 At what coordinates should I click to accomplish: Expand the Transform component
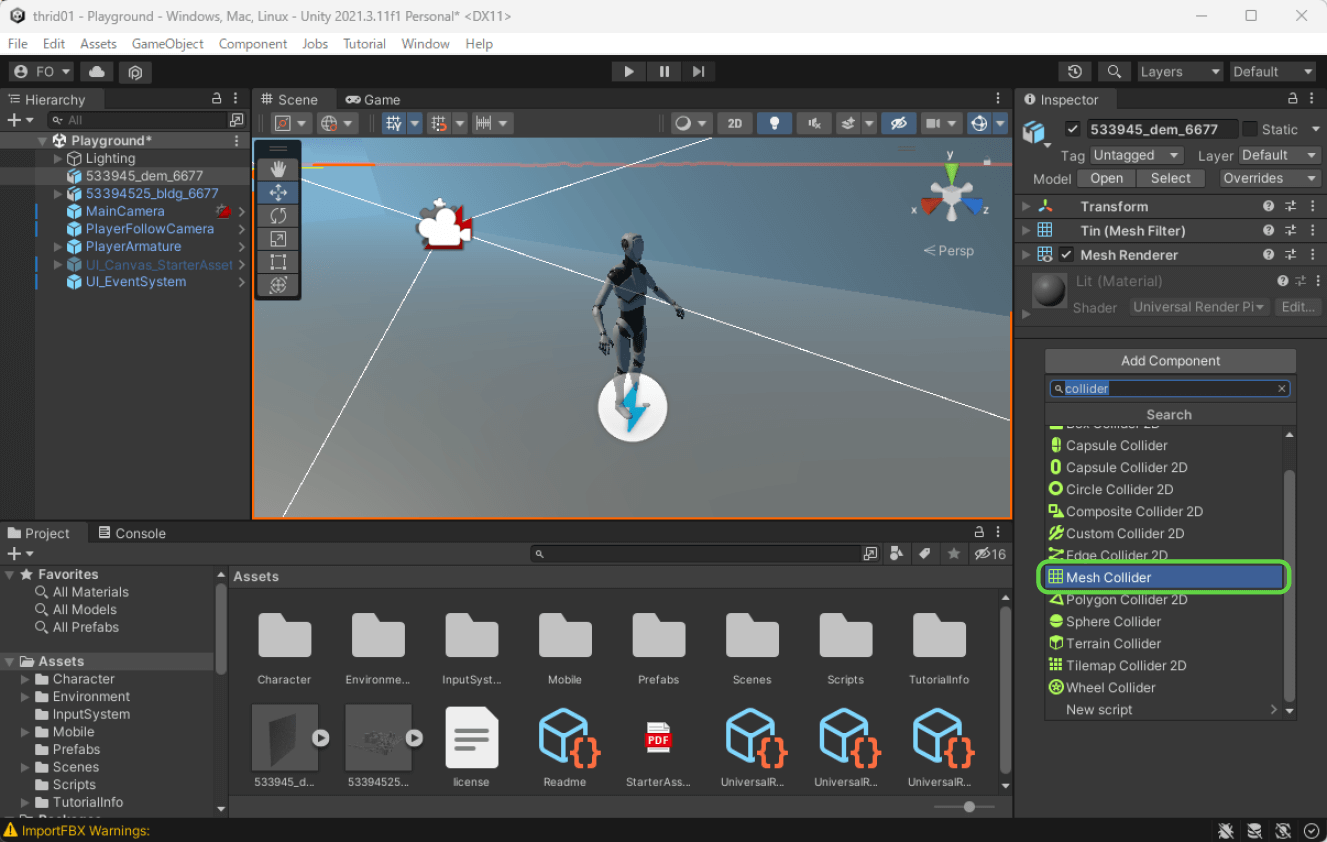[x=1025, y=206]
